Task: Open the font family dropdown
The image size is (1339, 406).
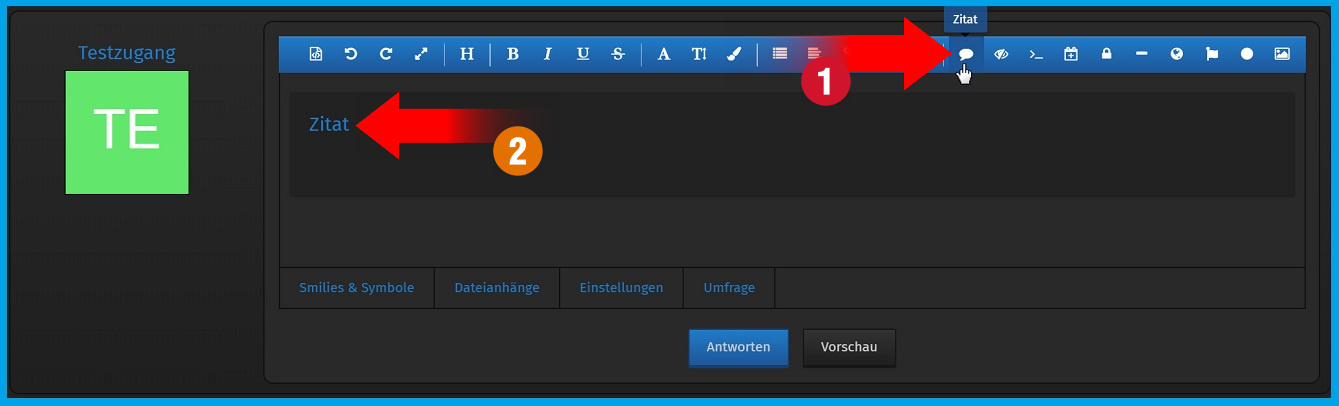Action: [663, 55]
